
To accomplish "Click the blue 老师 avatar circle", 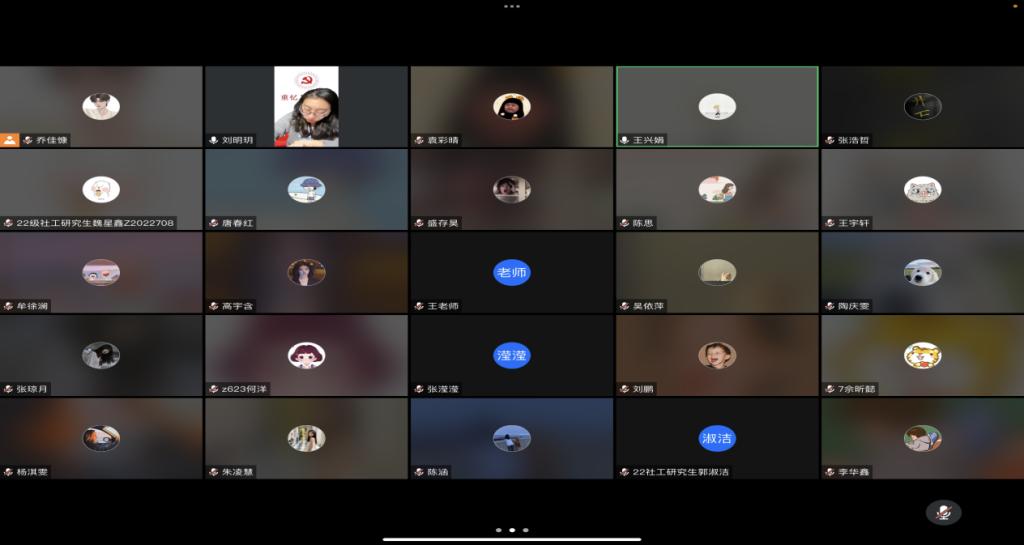I will point(511,272).
